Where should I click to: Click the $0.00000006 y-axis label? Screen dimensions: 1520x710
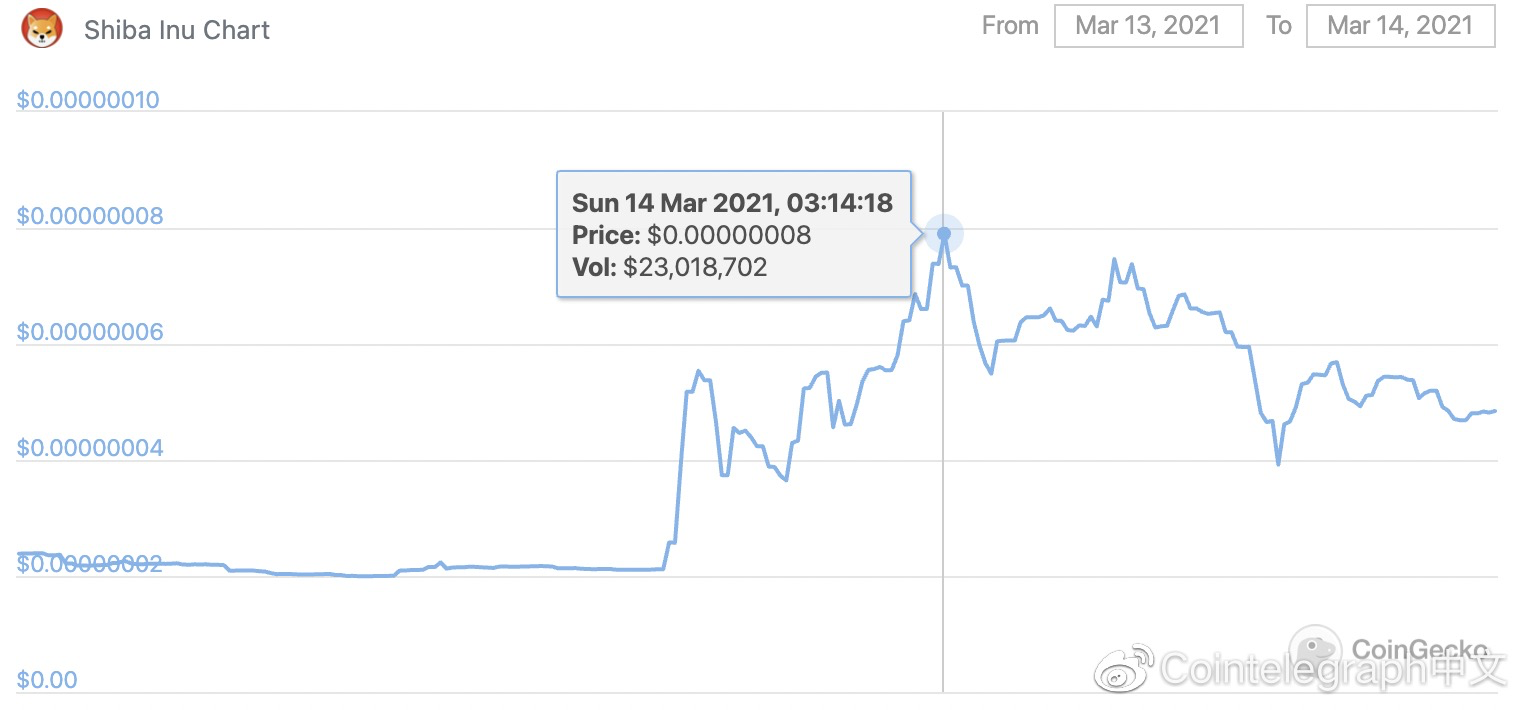coord(89,332)
